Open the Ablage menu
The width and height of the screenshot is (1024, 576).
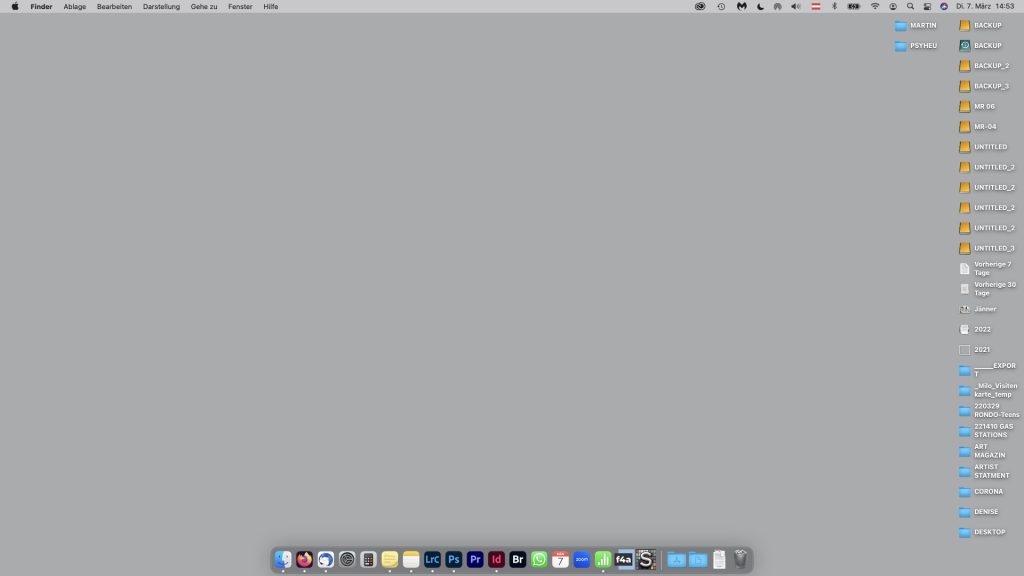tap(75, 6)
